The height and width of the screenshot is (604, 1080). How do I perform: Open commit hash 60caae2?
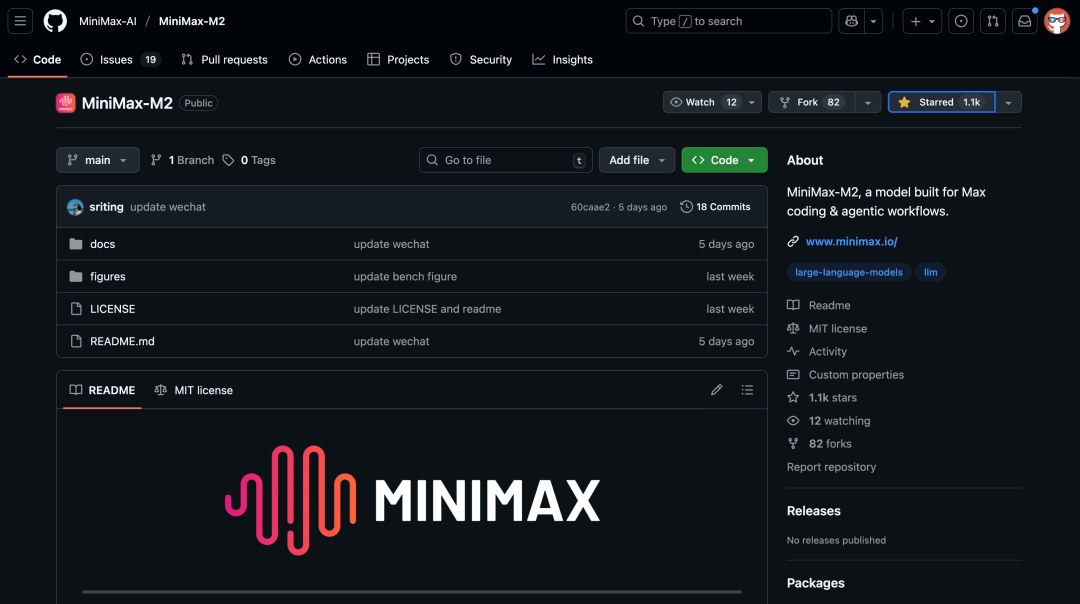(x=590, y=207)
